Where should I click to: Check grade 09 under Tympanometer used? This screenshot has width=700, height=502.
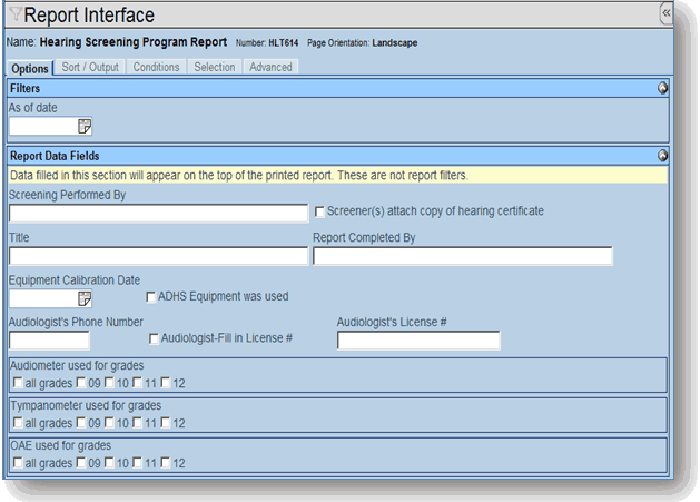coord(81,422)
